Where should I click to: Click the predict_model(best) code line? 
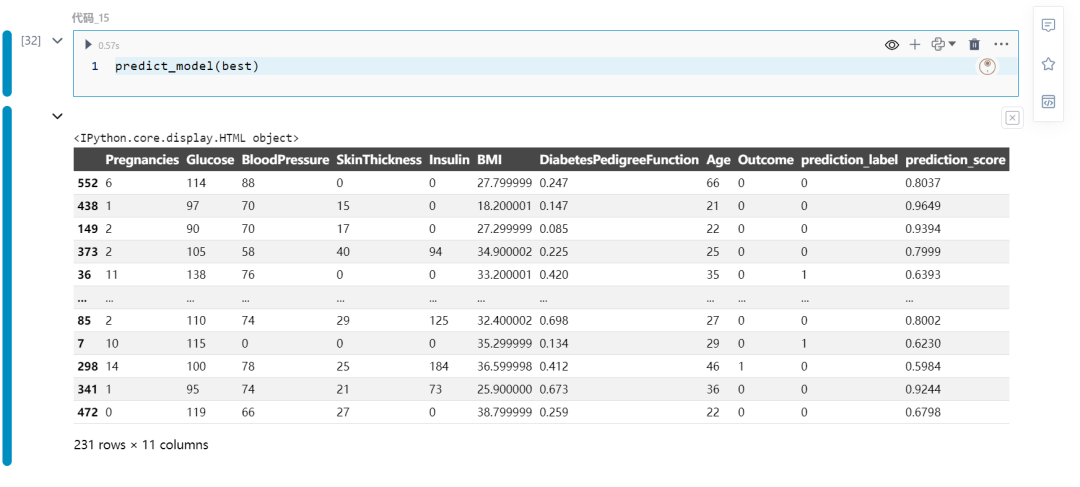[186, 67]
